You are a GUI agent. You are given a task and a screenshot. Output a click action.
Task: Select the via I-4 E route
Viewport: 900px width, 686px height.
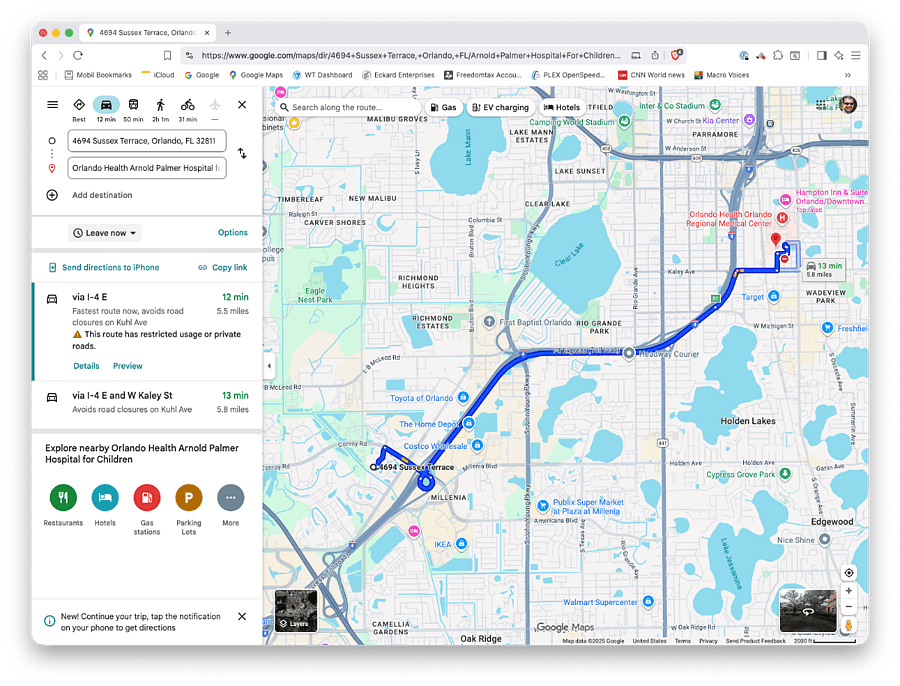[x=148, y=331]
